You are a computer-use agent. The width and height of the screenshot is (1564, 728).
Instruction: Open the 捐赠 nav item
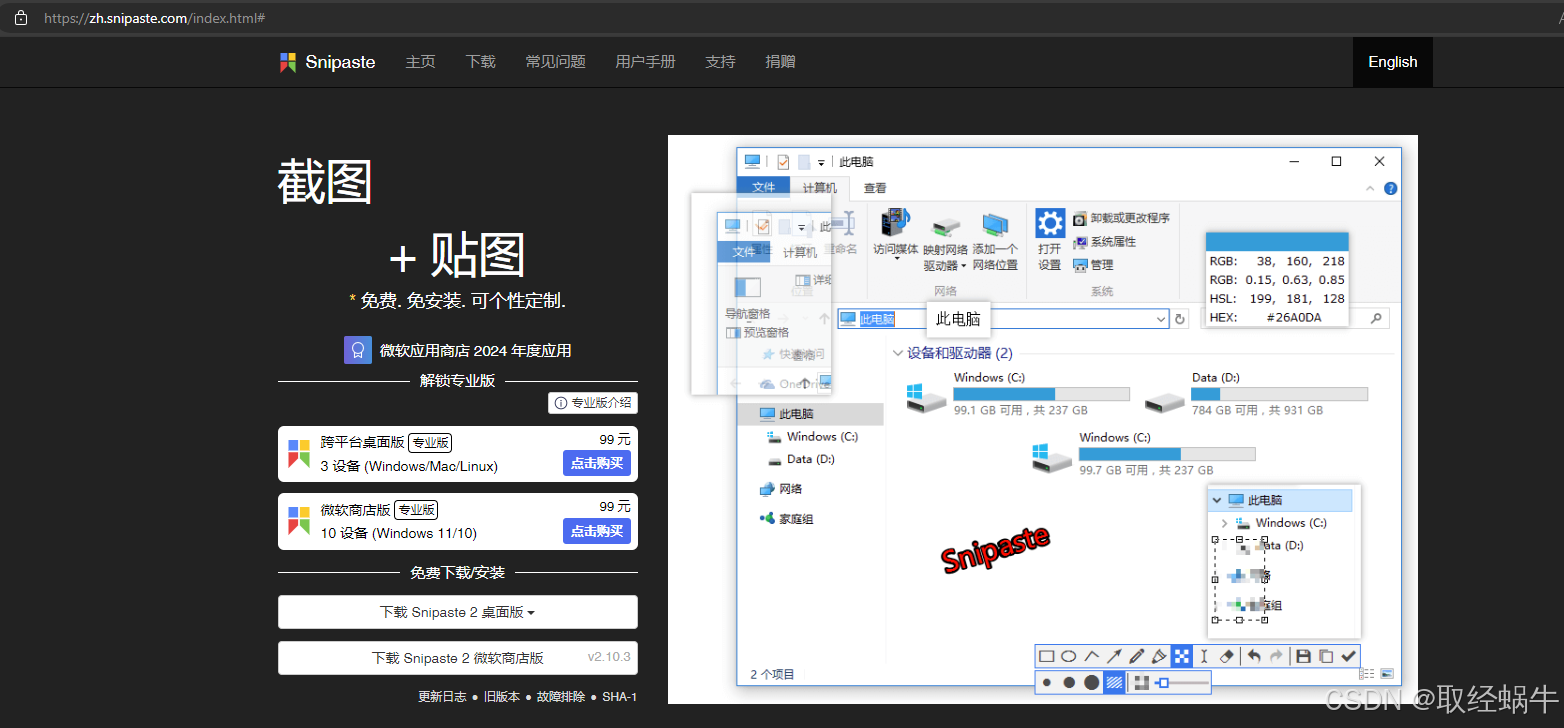point(780,62)
